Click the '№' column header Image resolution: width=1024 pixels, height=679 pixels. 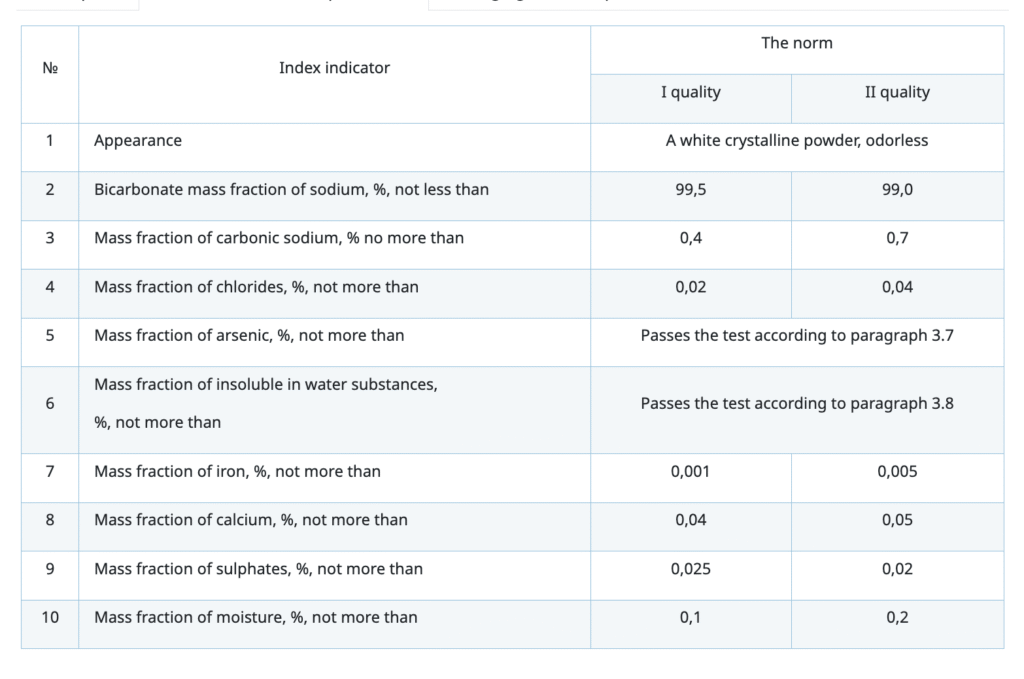point(50,68)
